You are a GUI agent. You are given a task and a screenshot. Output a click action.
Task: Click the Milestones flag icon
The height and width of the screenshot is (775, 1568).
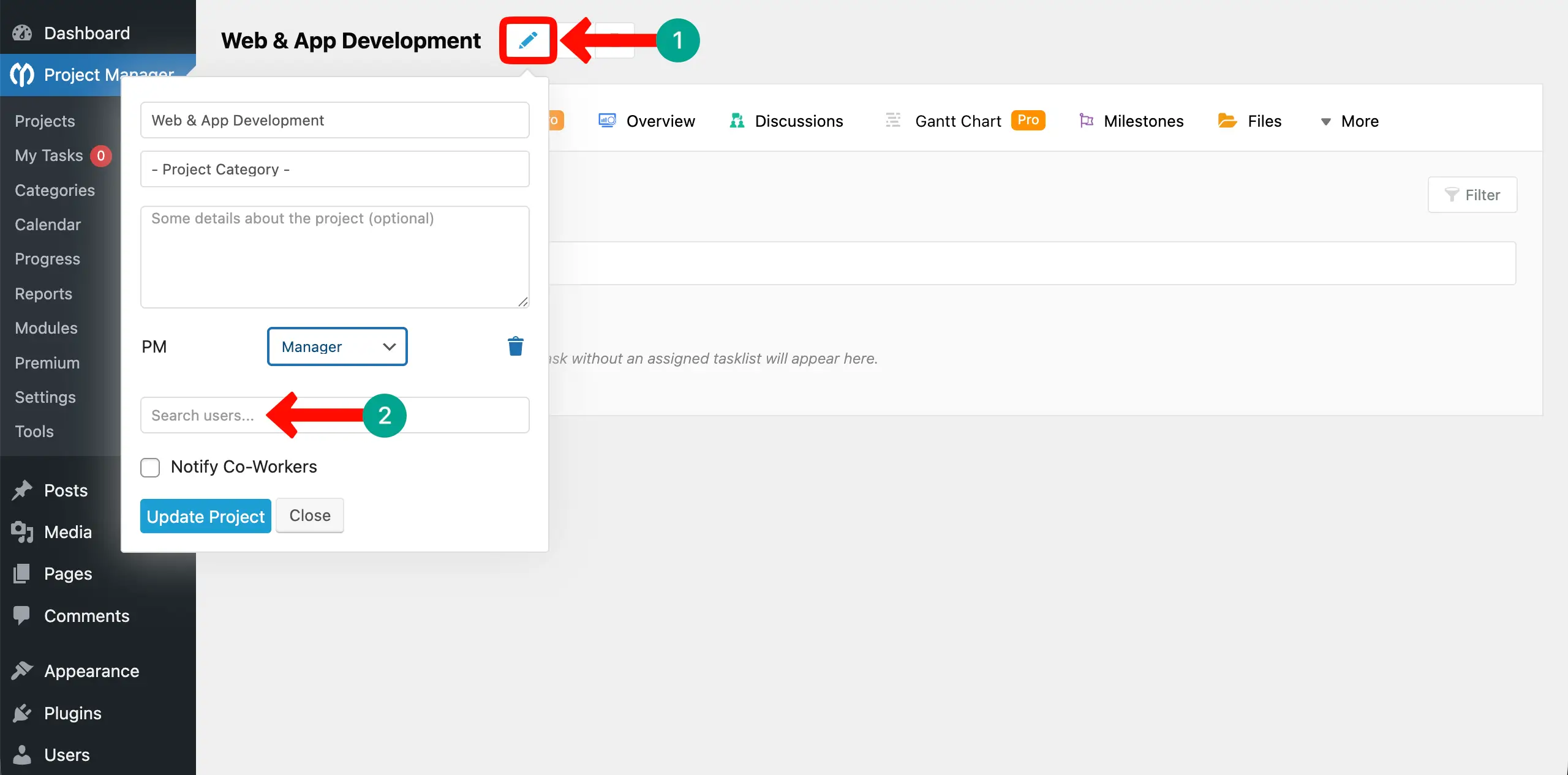pos(1086,121)
